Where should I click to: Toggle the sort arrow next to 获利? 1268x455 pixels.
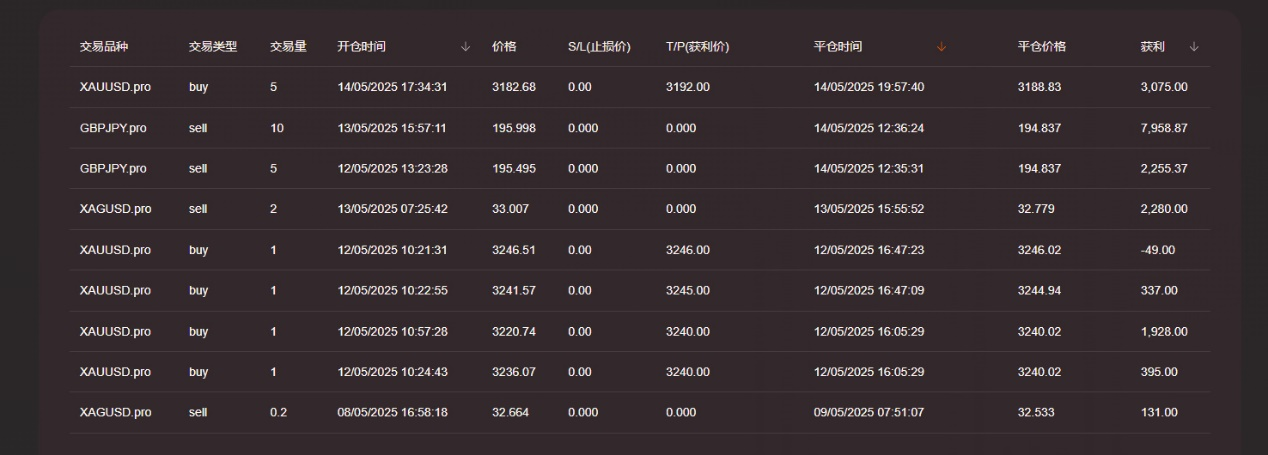point(1194,47)
